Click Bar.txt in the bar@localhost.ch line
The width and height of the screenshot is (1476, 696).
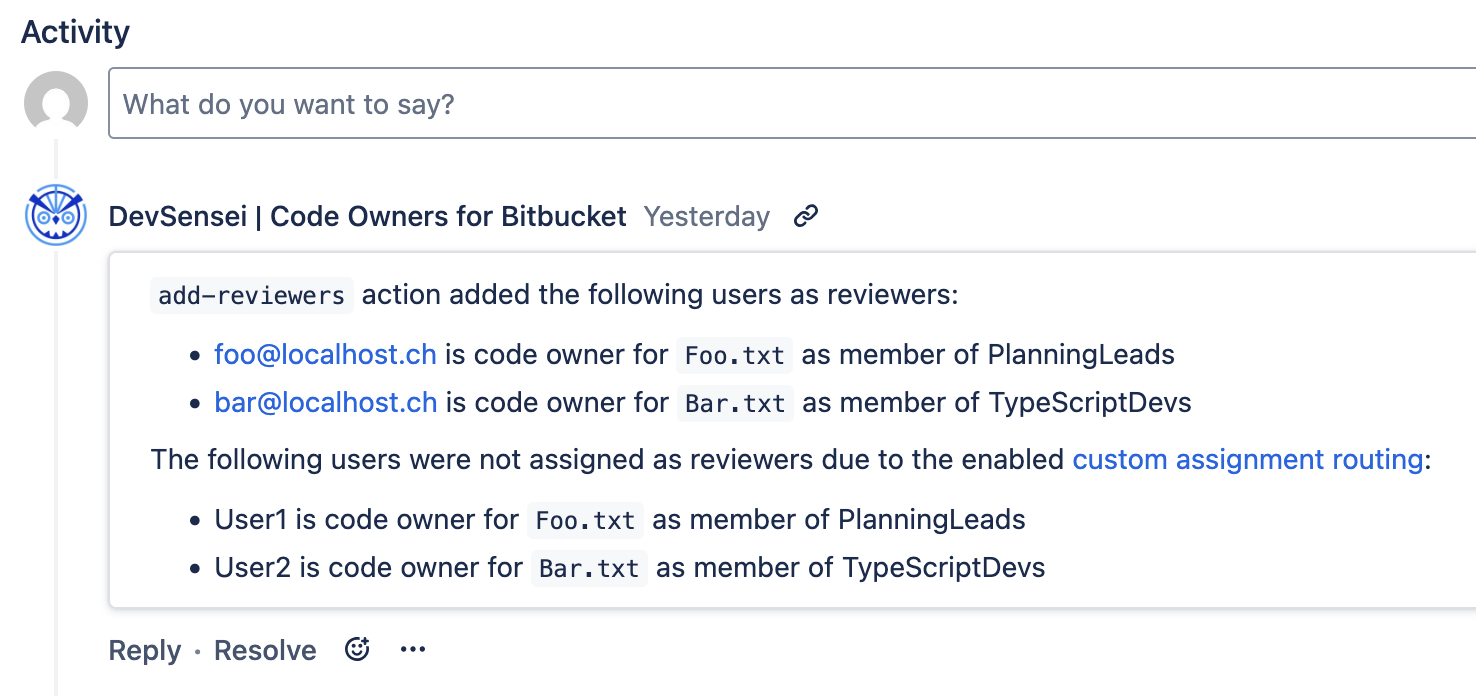[x=735, y=403]
